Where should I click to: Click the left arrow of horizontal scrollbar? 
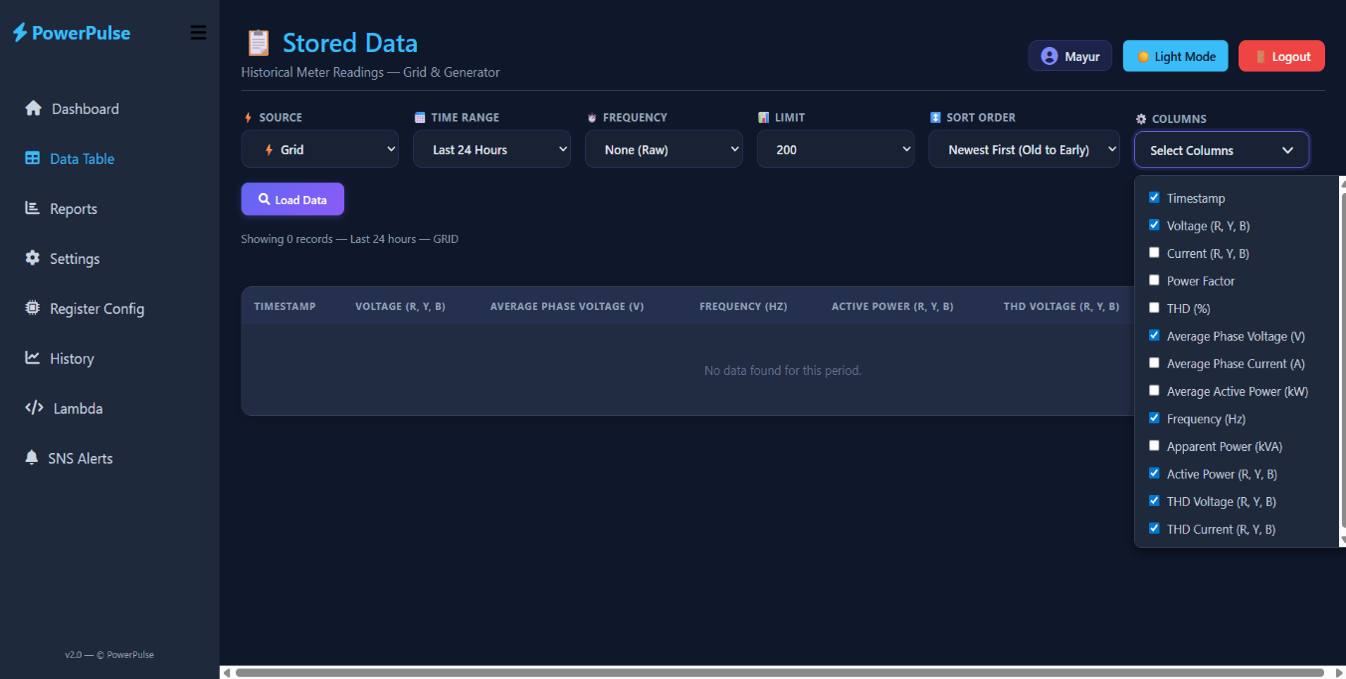[x=227, y=672]
